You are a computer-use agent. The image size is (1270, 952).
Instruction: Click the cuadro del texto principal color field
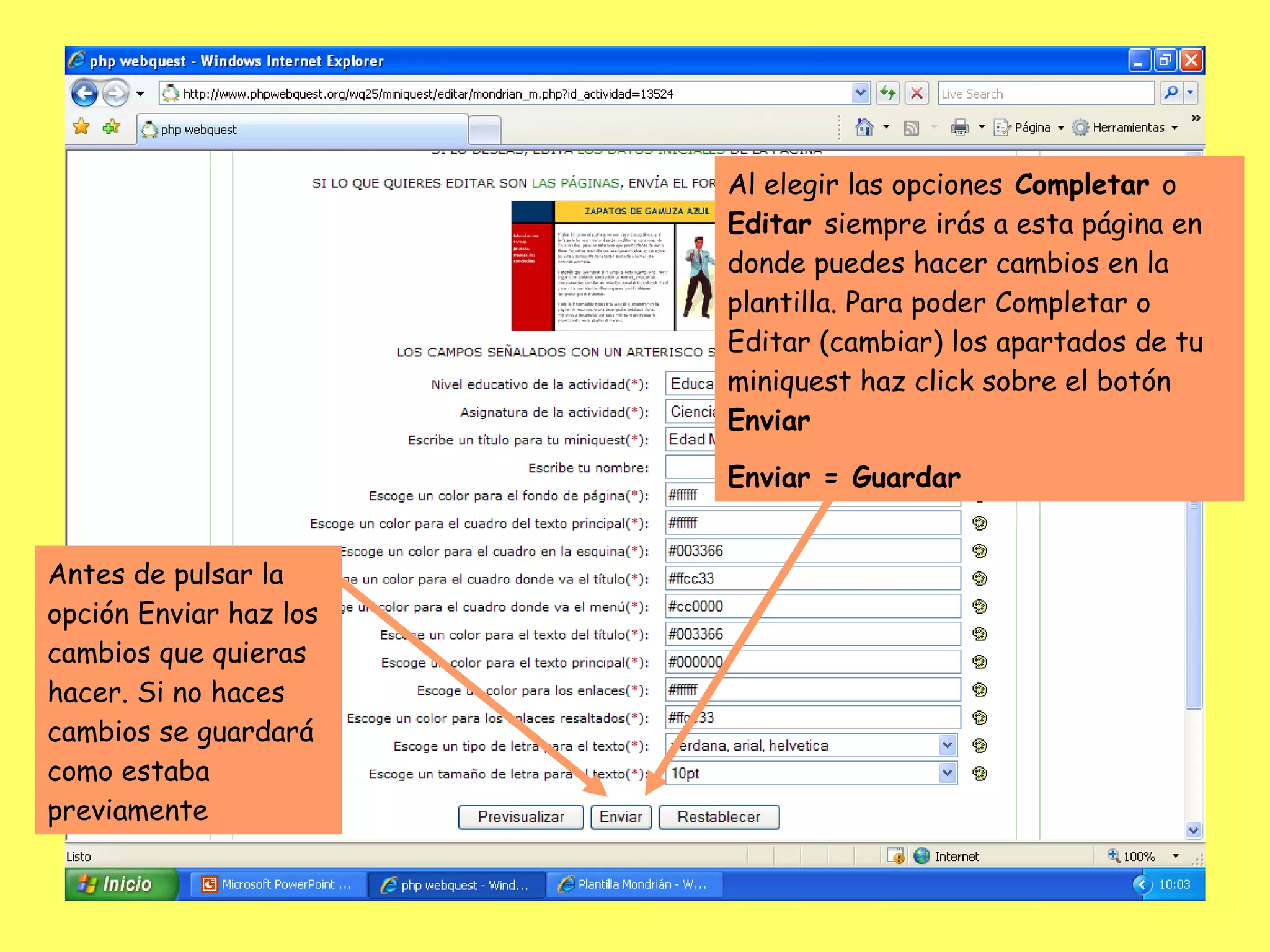coord(812,523)
